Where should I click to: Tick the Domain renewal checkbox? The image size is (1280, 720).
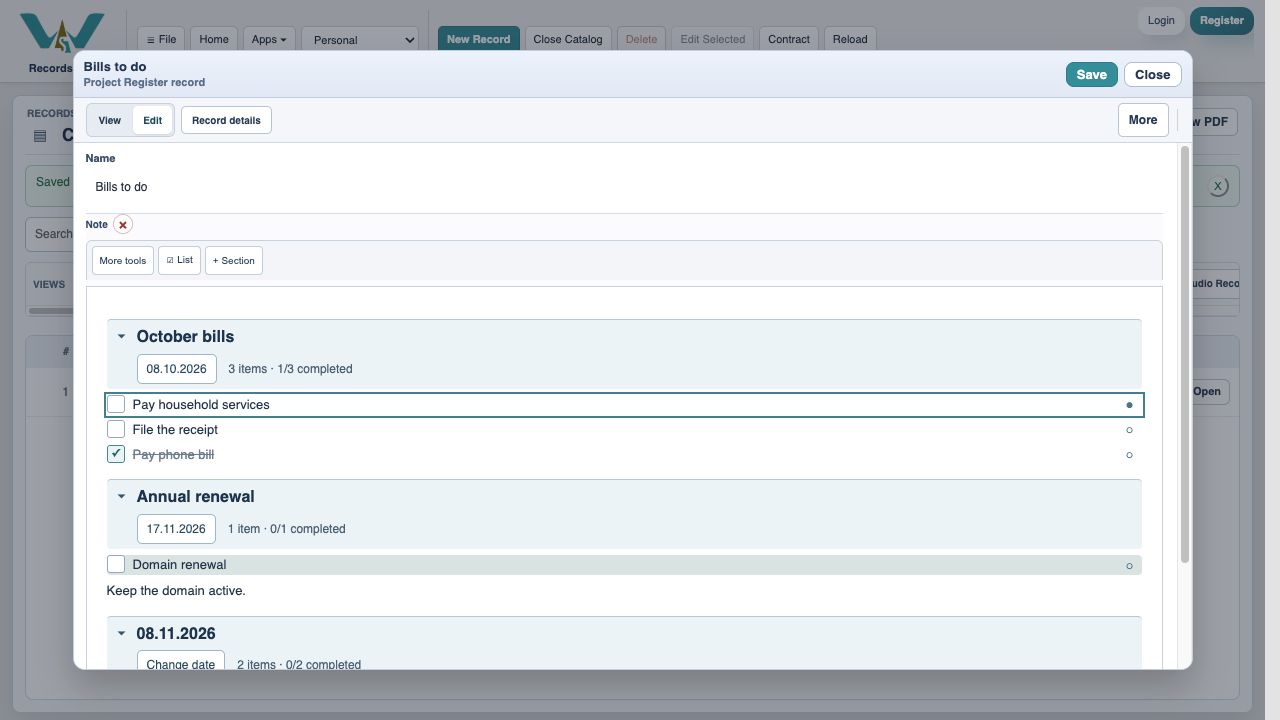coord(116,564)
